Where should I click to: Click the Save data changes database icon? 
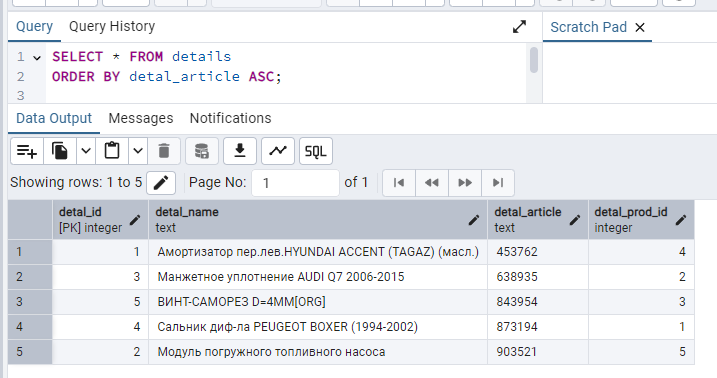(x=202, y=151)
